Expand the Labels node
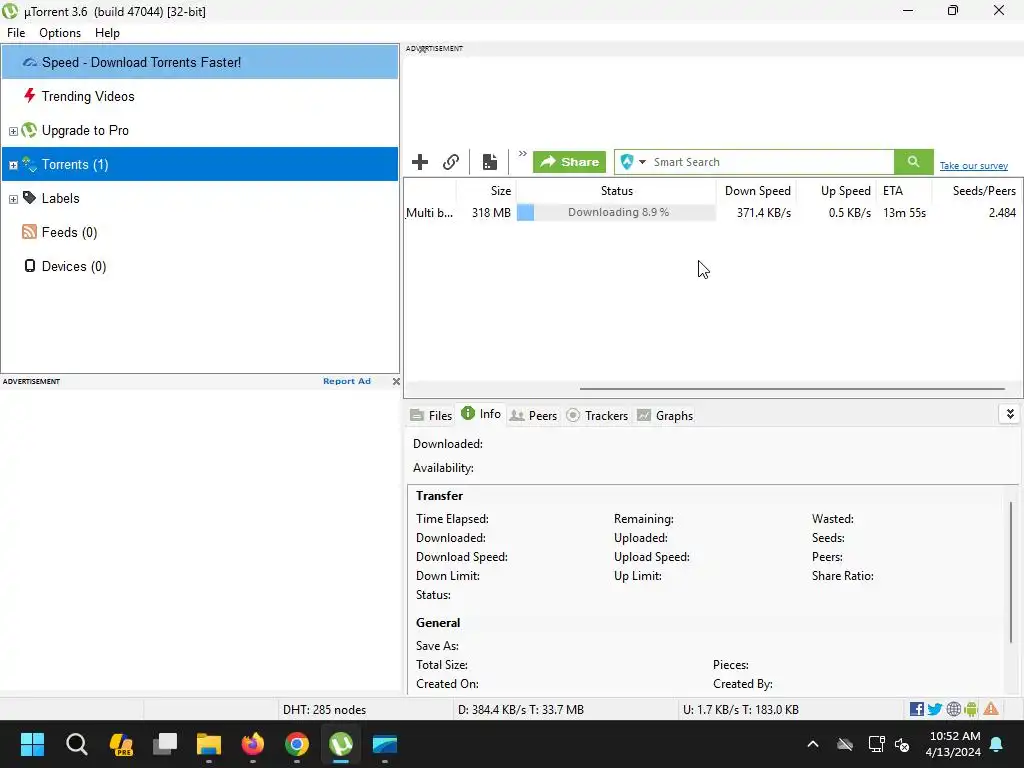 coord(13,199)
